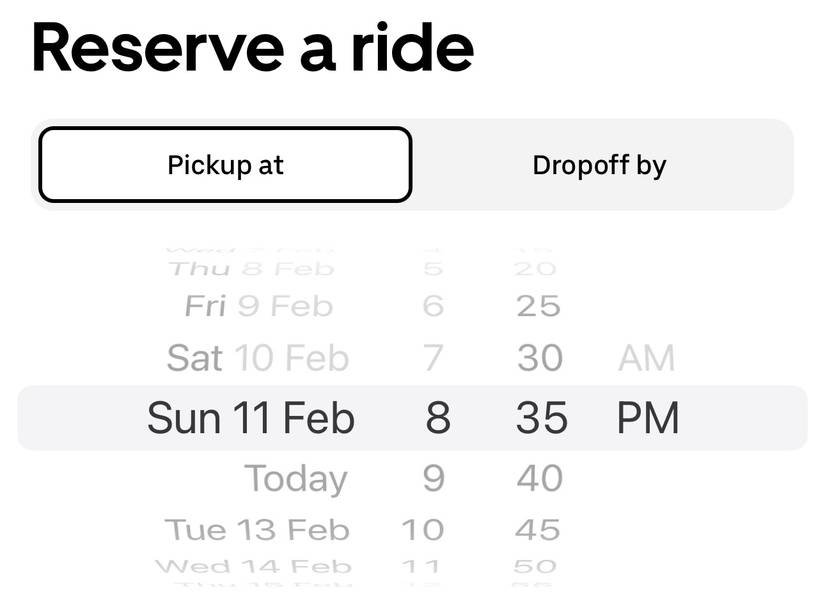Select hour 10 for pickup

[x=428, y=529]
